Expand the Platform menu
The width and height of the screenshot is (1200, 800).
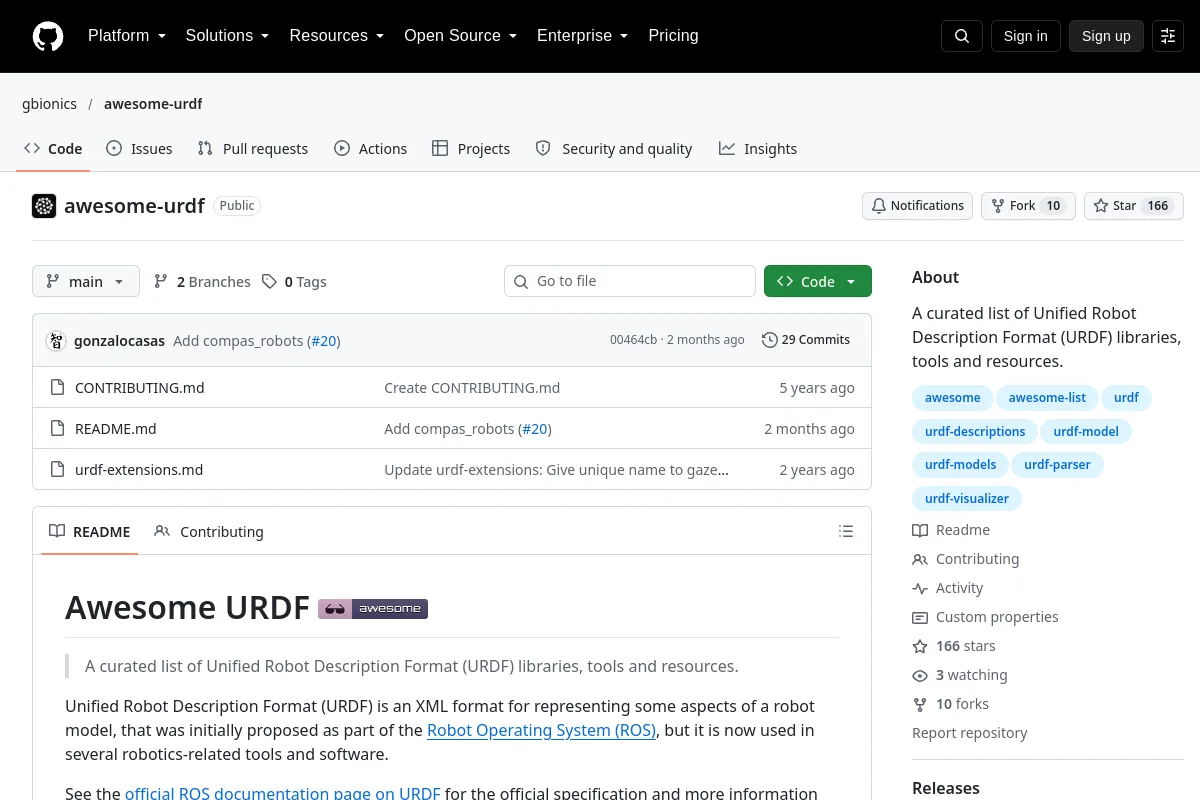coord(127,36)
